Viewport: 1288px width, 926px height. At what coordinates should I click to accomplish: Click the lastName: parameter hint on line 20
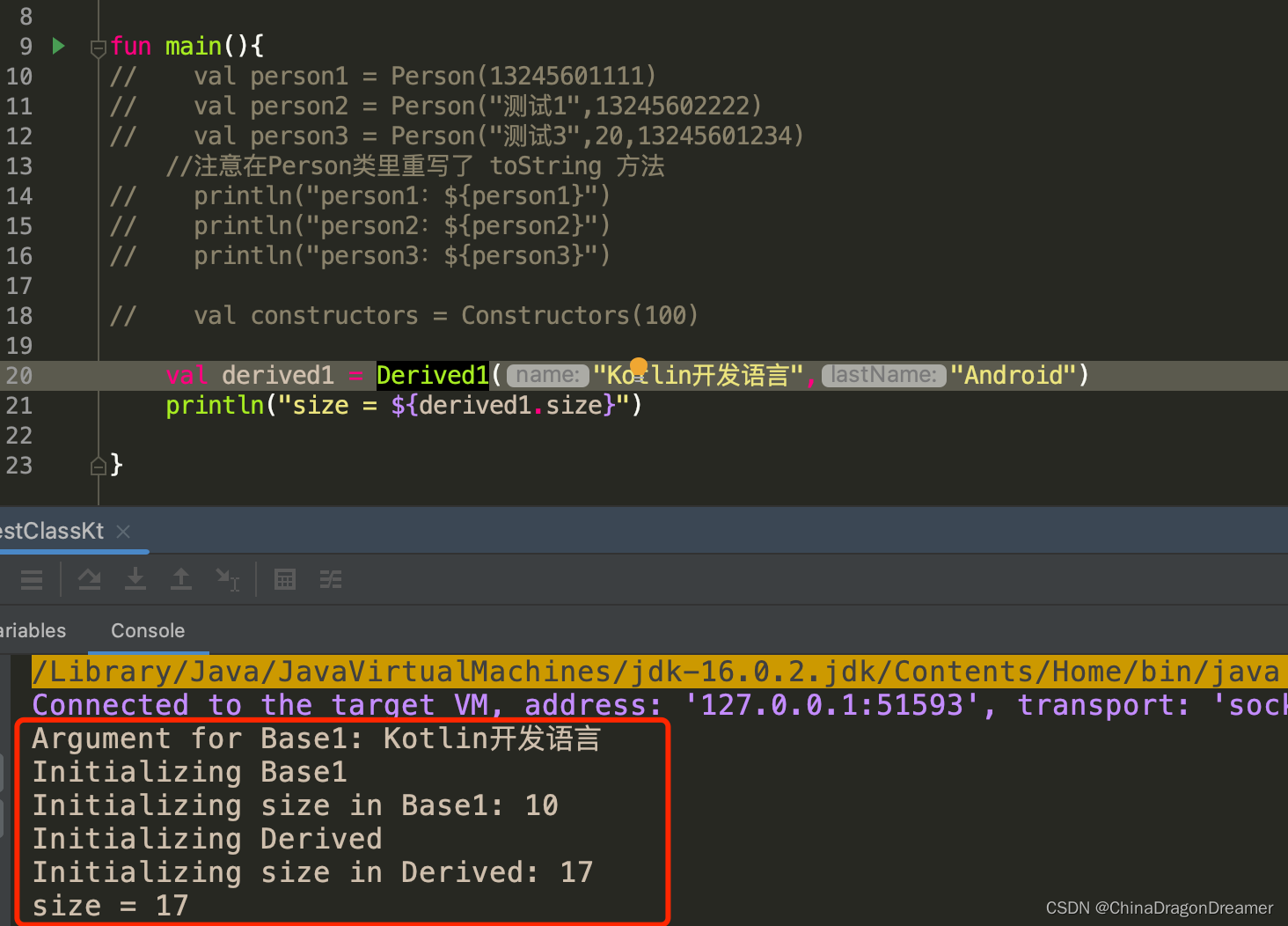click(x=883, y=376)
